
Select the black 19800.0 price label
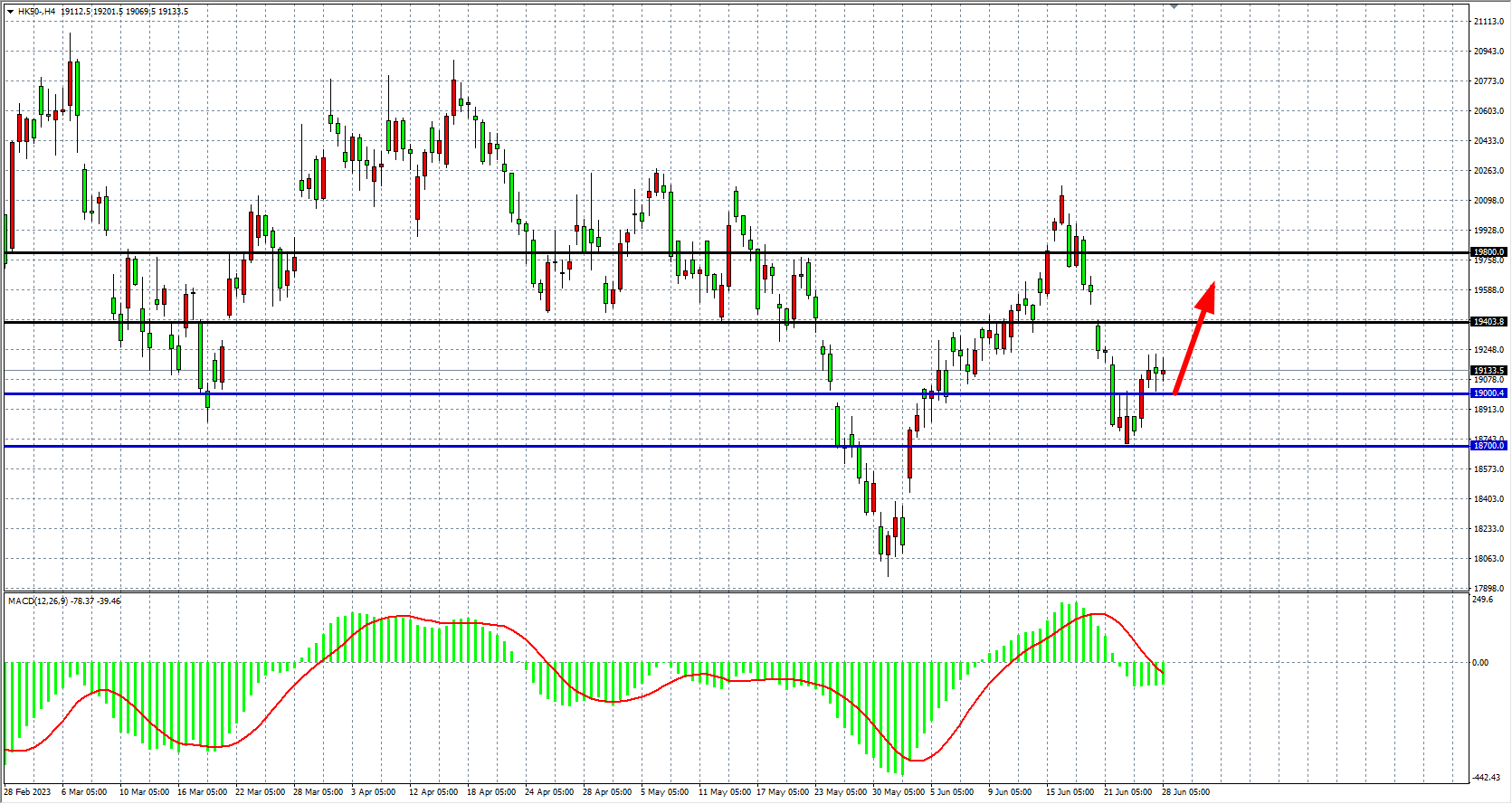1488,252
